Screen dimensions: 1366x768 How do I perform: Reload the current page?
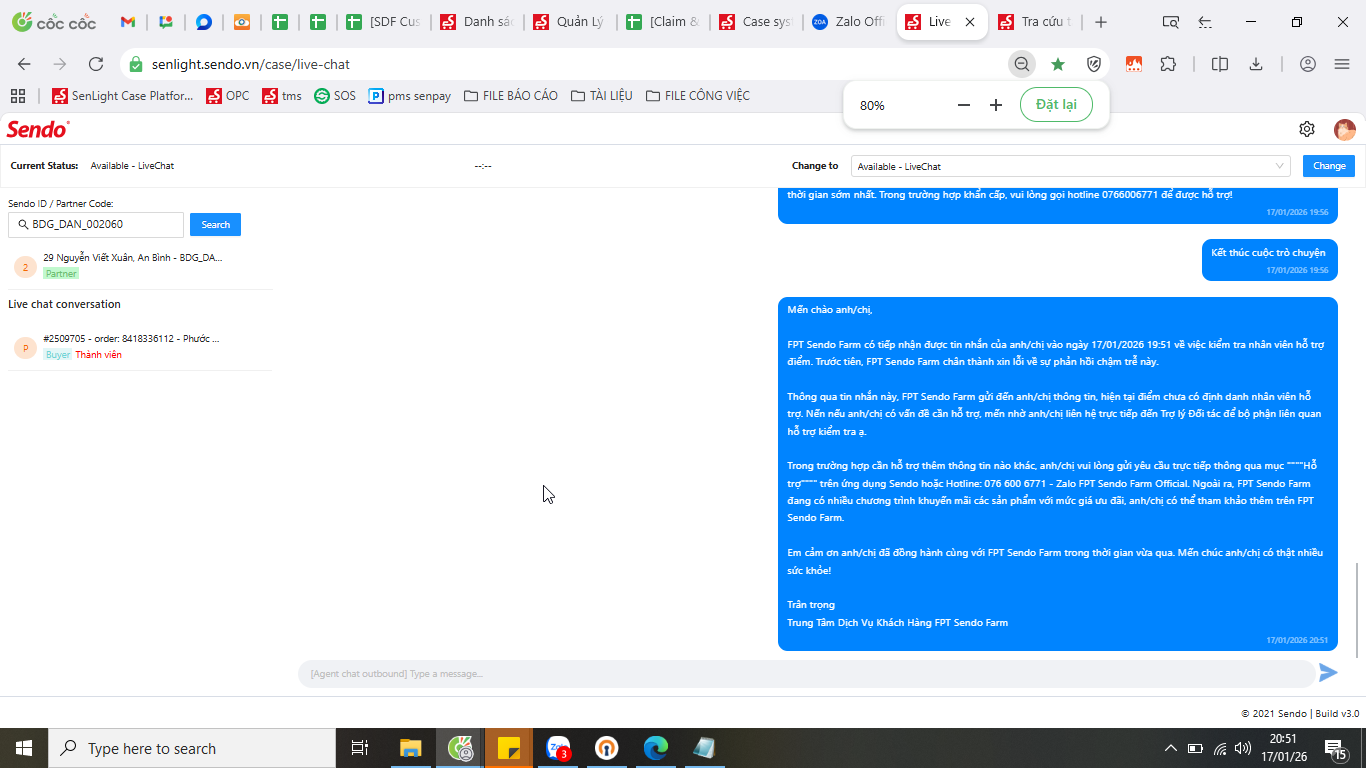click(x=96, y=64)
